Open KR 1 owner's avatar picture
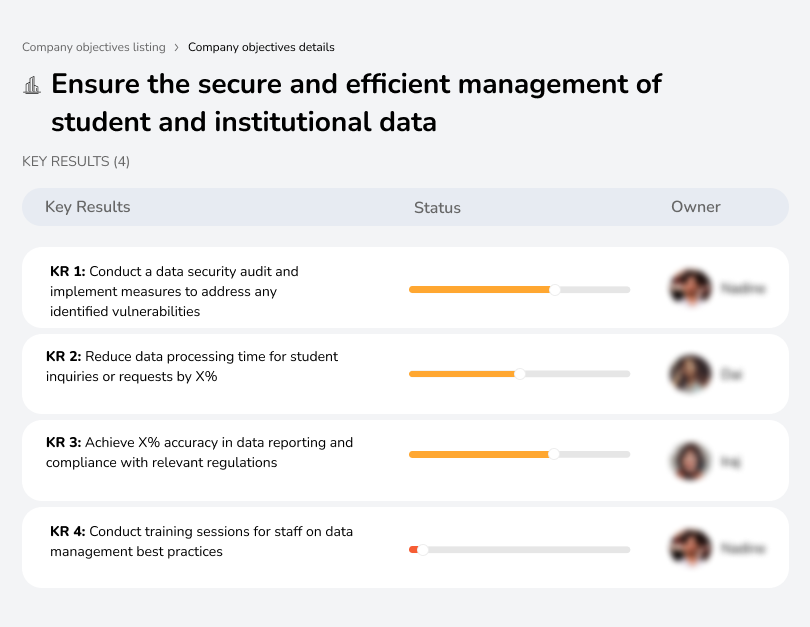 [x=690, y=288]
